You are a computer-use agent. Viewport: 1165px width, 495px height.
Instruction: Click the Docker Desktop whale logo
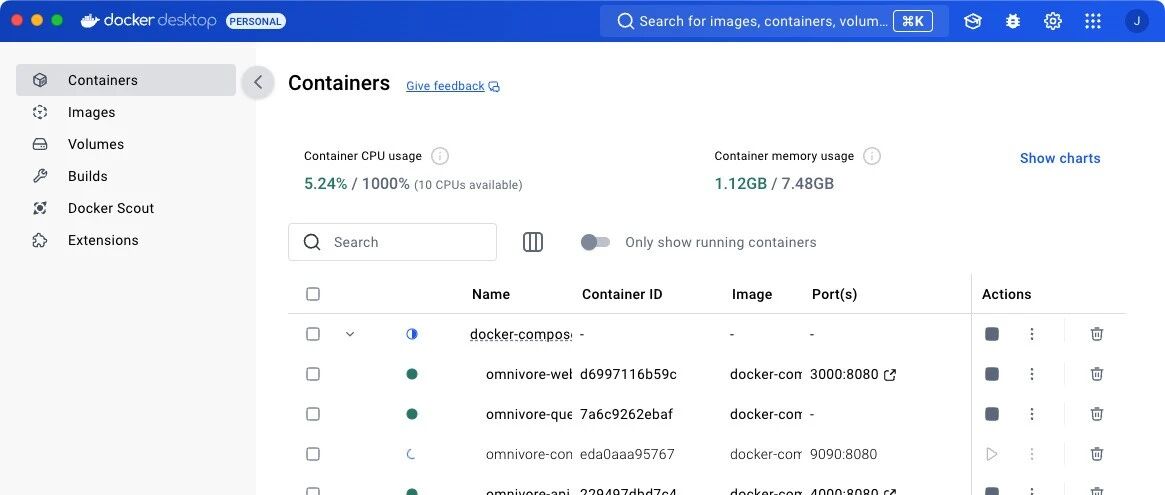pyautogui.click(x=89, y=21)
